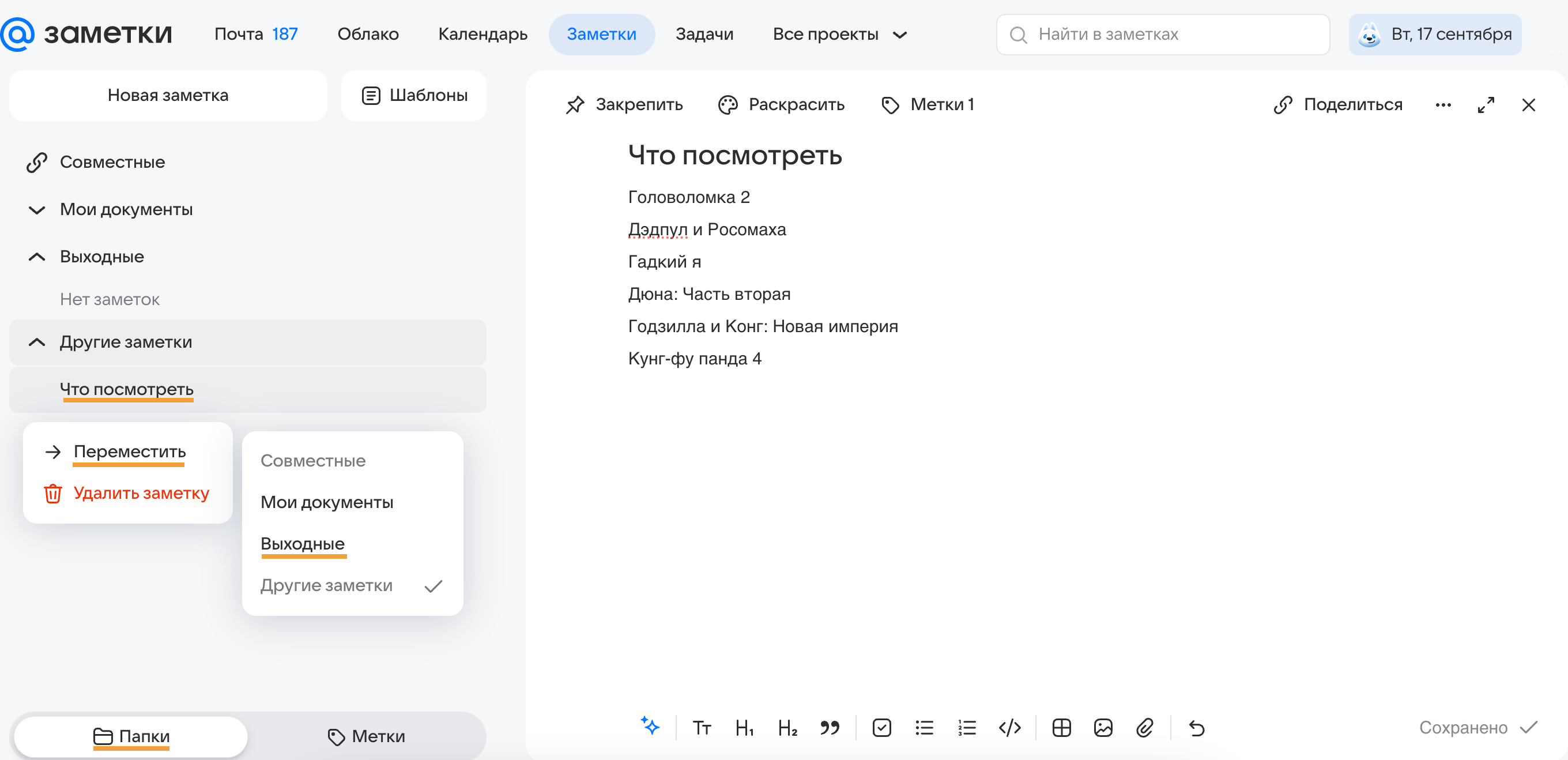
Task: Click the line Гадкий я
Action: pos(664,262)
